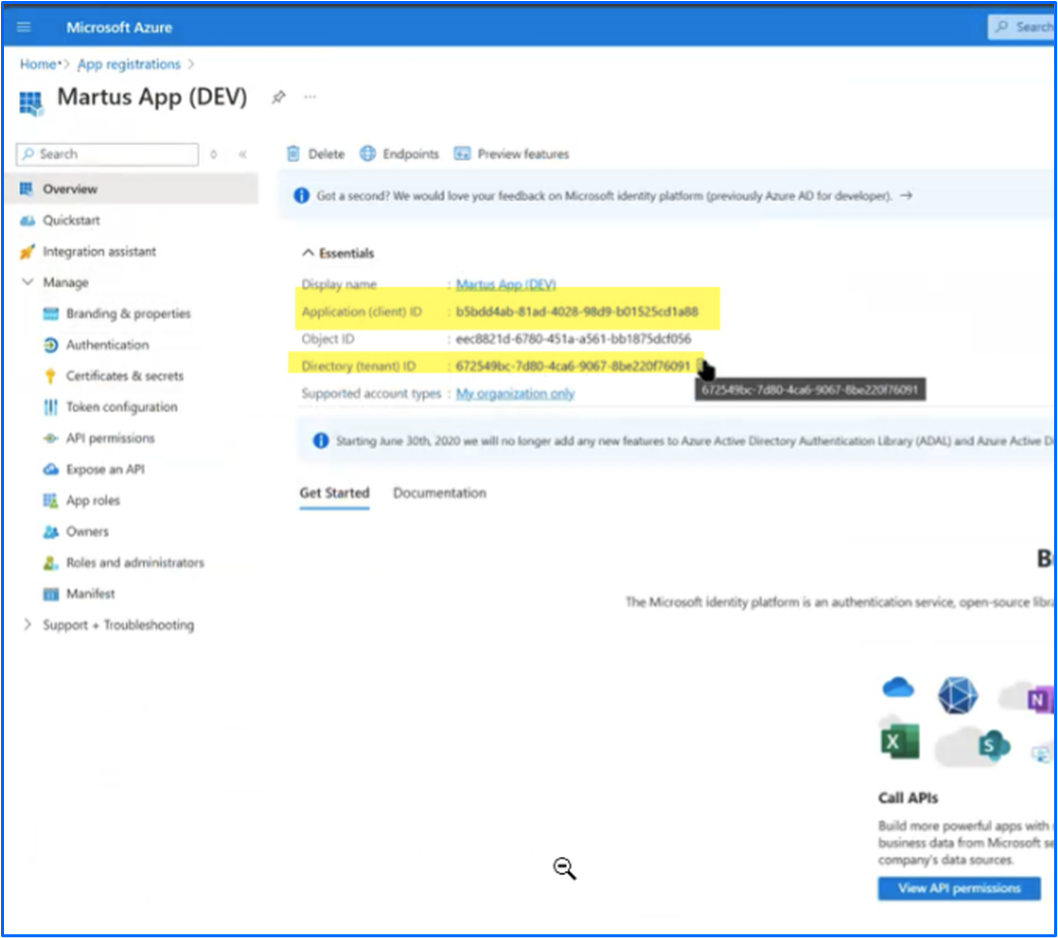
Task: Click the Endpoints globe icon
Action: (x=367, y=154)
